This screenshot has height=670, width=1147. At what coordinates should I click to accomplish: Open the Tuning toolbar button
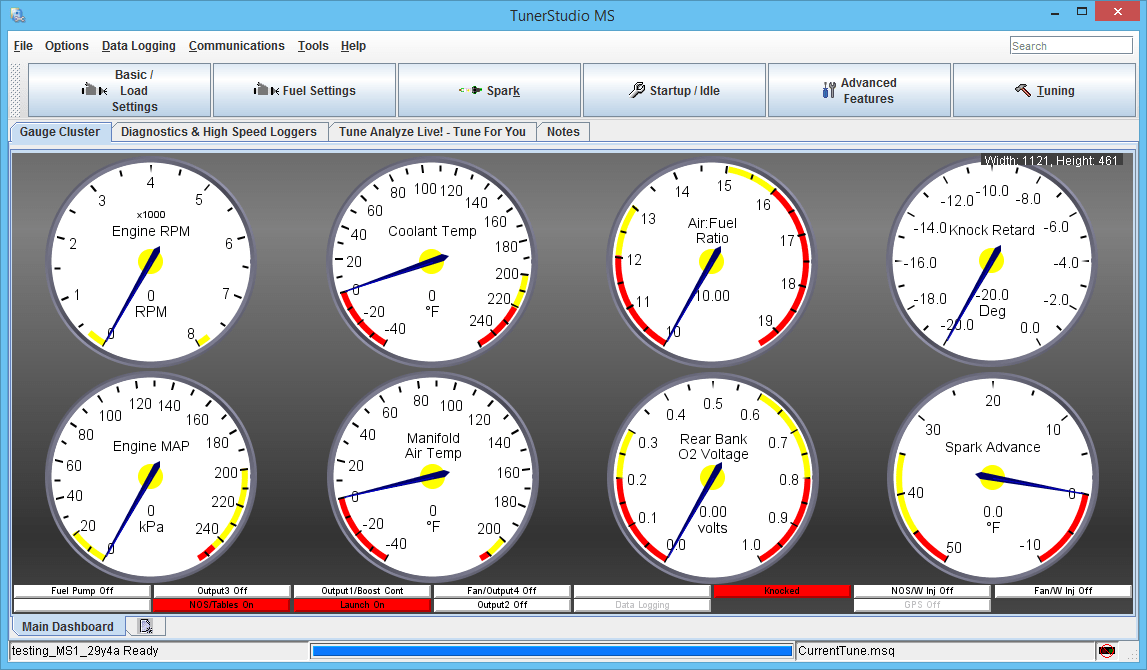tap(1045, 90)
